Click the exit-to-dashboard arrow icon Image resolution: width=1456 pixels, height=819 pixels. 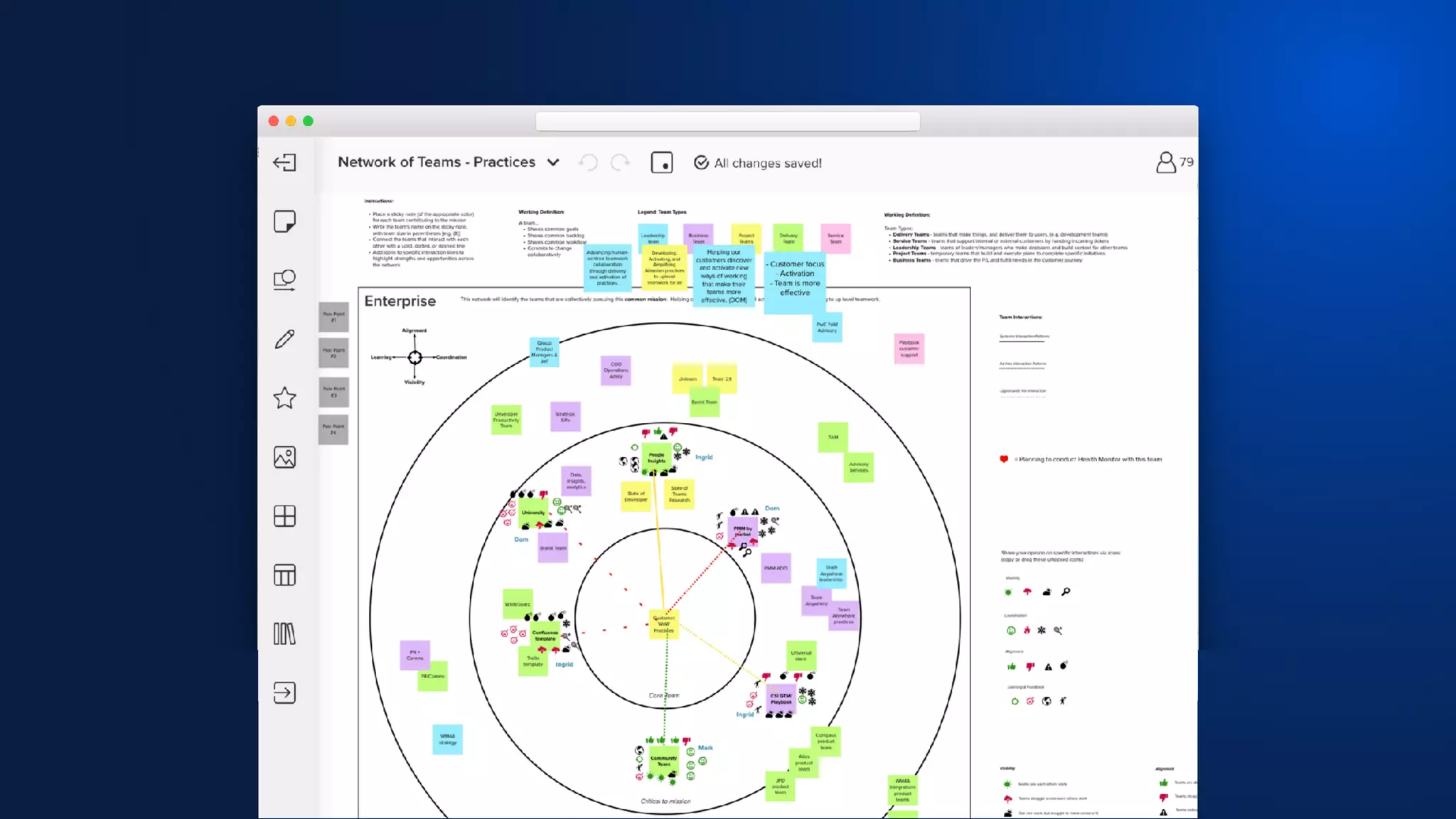coord(284,163)
